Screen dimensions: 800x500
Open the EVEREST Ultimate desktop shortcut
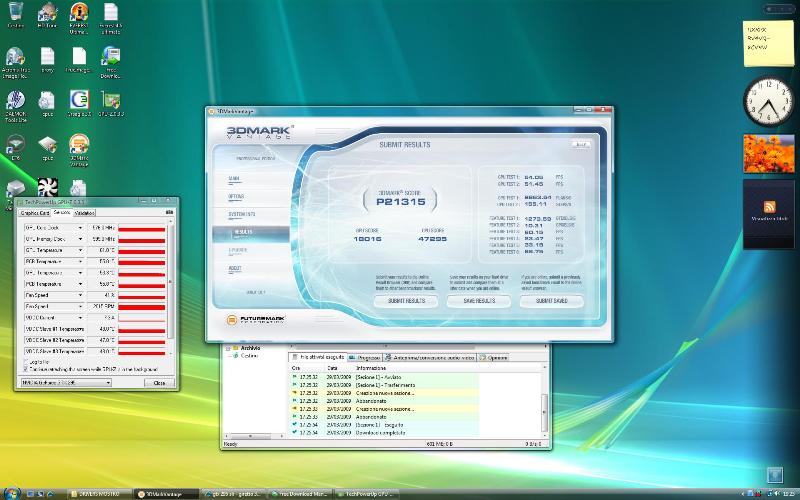click(x=79, y=18)
